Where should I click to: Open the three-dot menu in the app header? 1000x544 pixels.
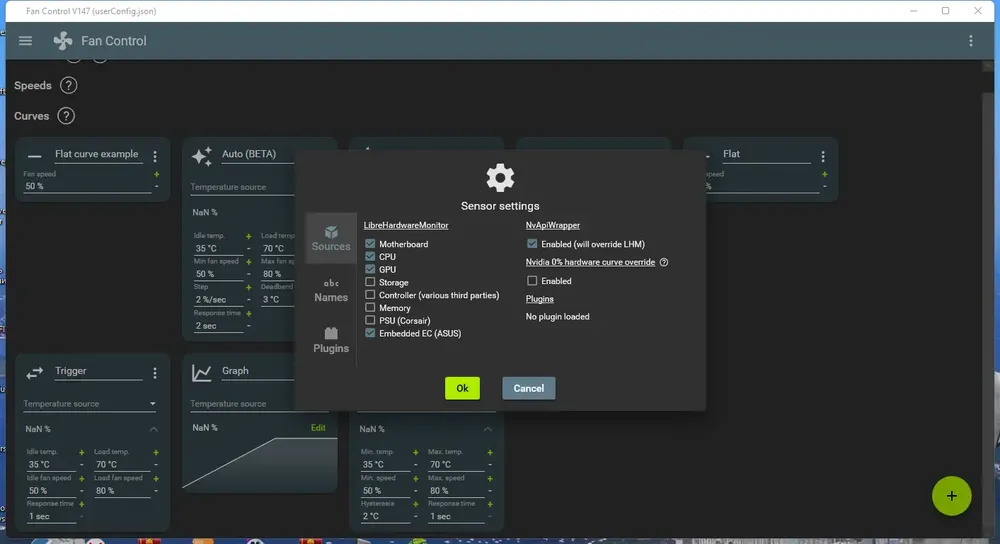(x=971, y=41)
